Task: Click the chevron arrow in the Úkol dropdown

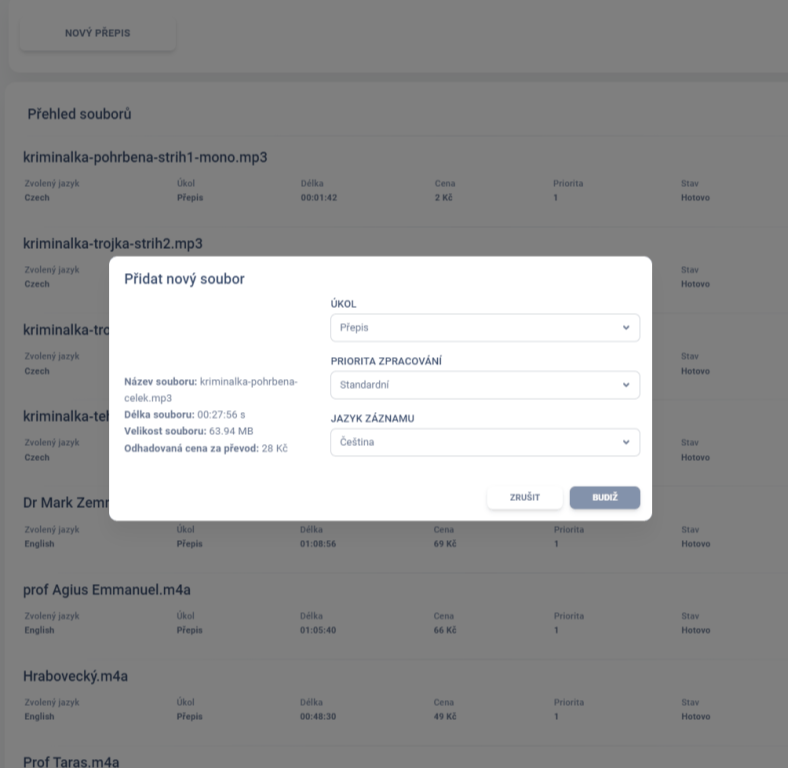Action: 626,327
